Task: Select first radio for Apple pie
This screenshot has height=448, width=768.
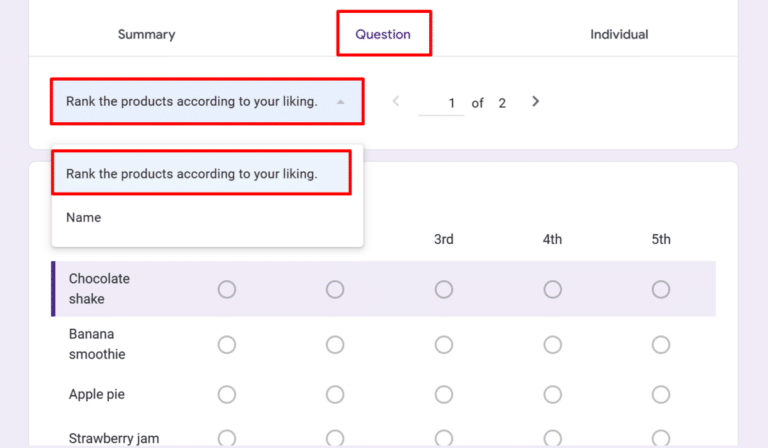Action: point(227,394)
